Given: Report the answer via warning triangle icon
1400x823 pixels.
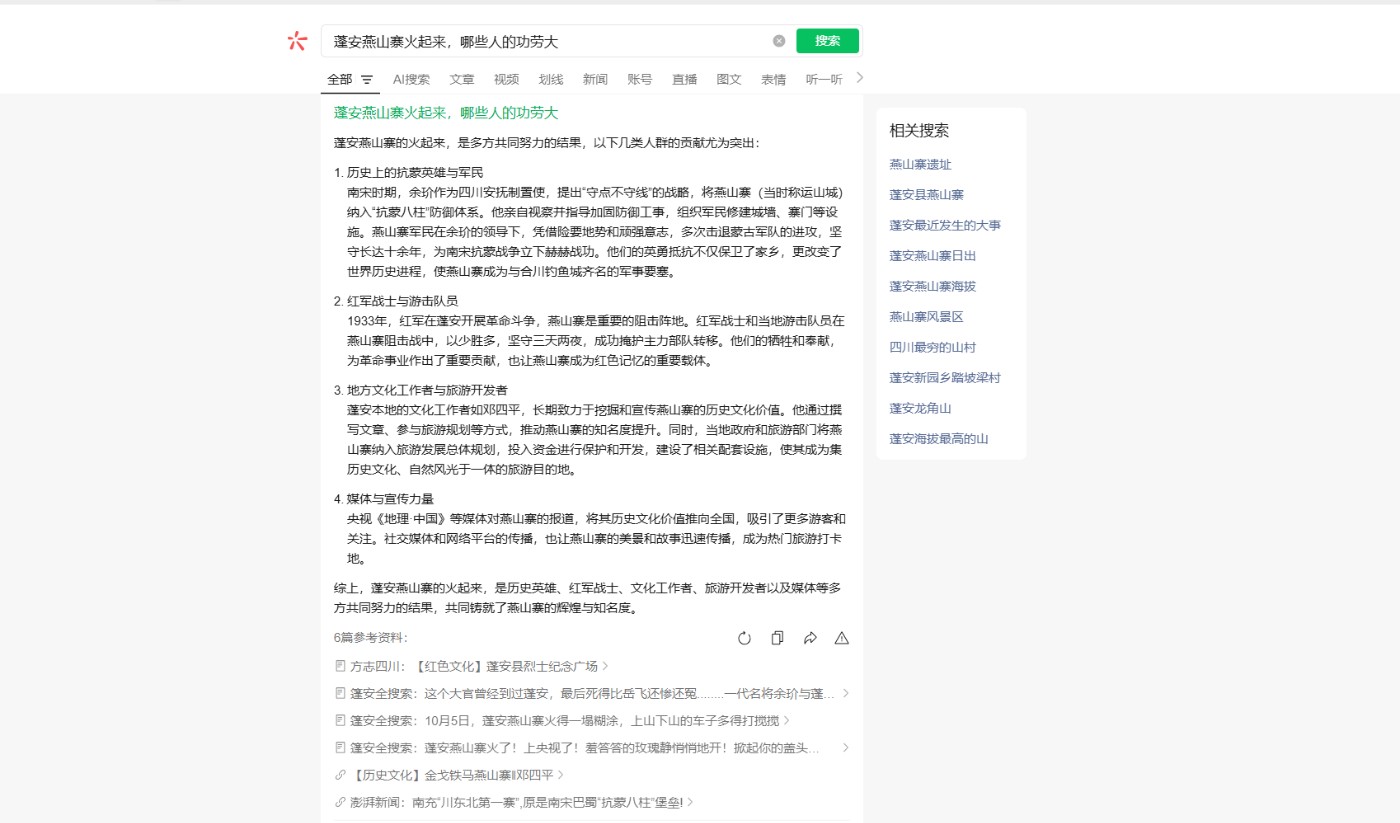Looking at the screenshot, I should (842, 638).
